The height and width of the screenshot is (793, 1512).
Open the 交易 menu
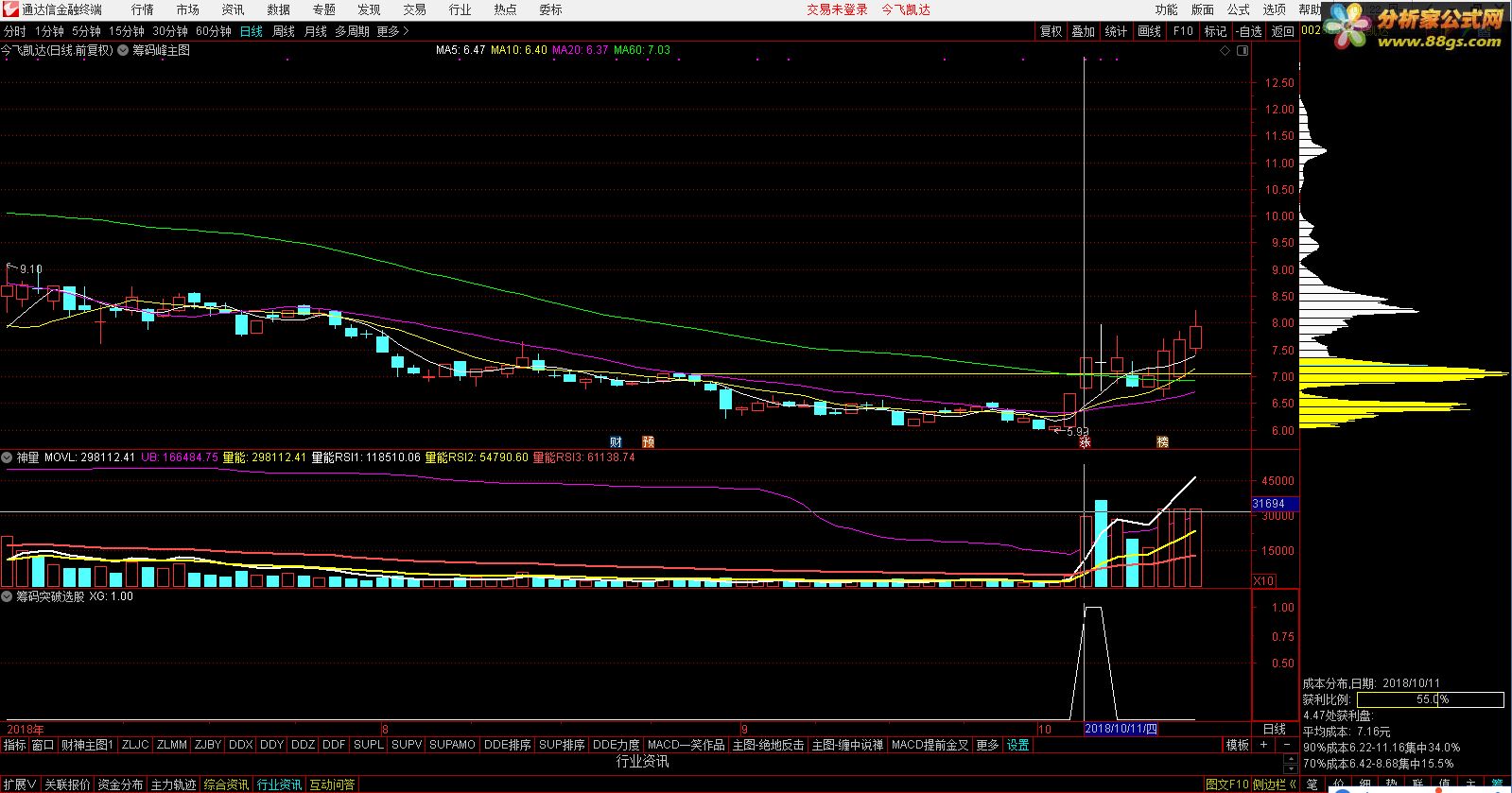pyautogui.click(x=415, y=9)
